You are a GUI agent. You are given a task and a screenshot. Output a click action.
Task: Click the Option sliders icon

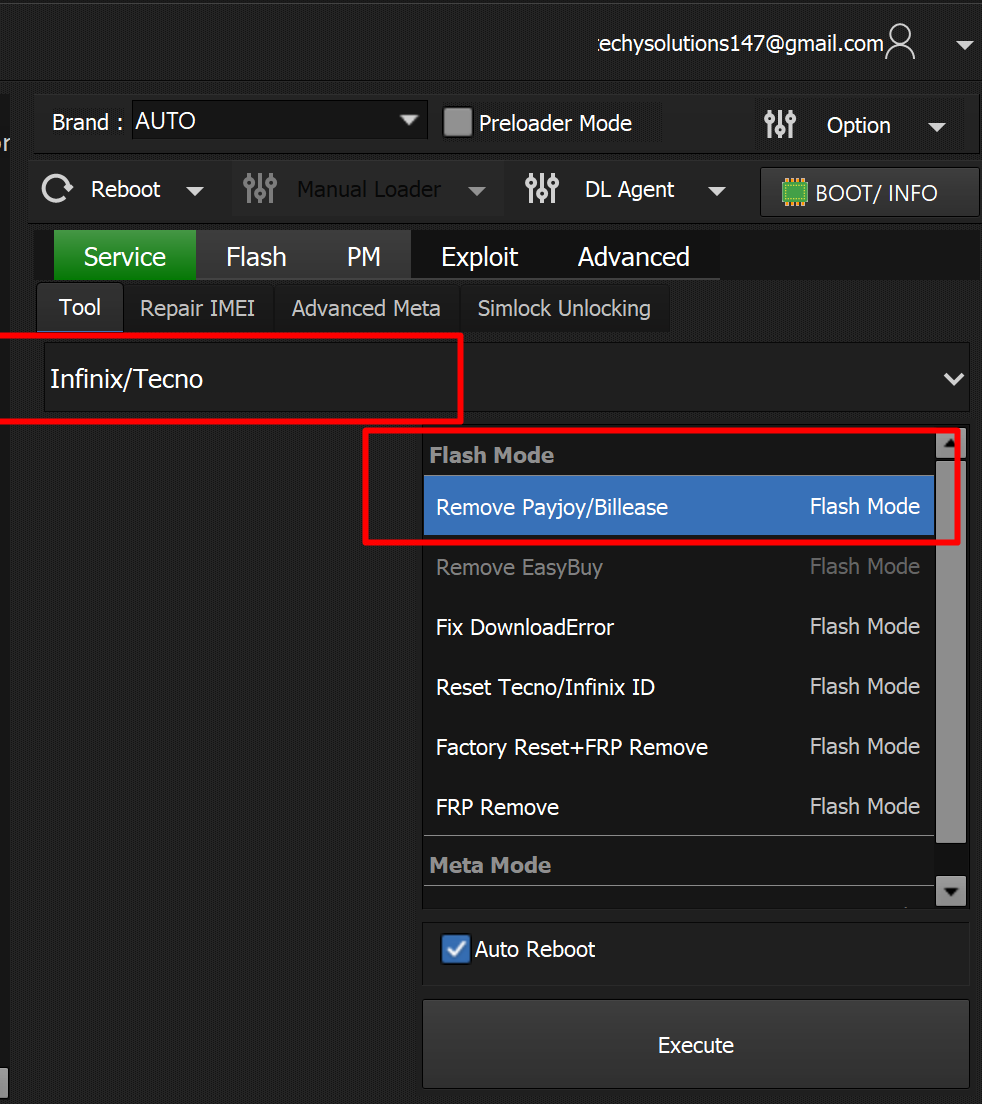[x=780, y=125]
